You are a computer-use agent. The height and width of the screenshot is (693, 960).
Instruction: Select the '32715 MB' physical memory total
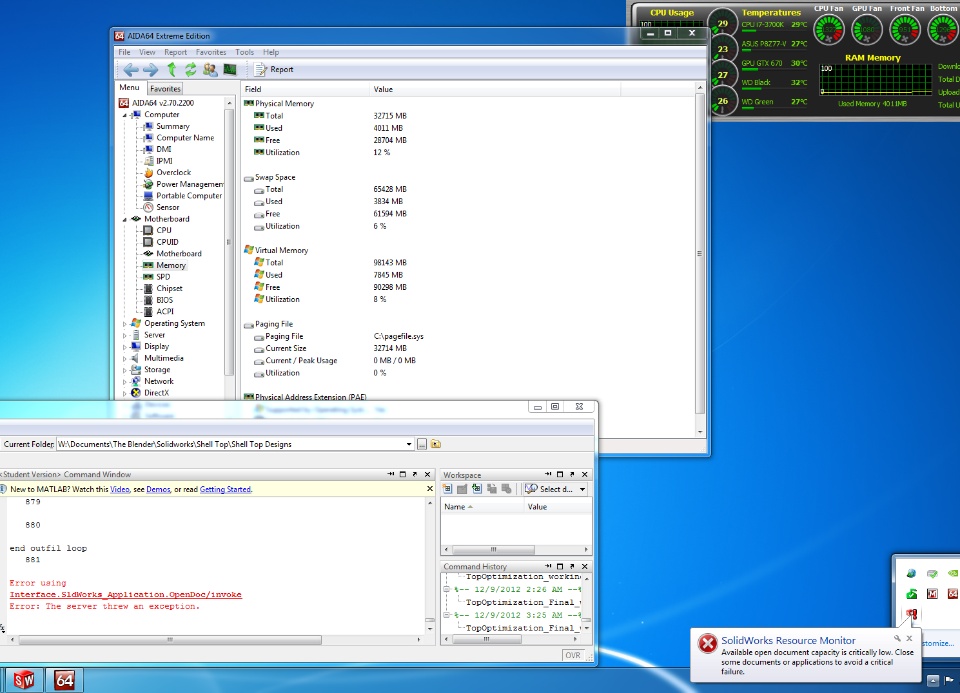point(390,116)
